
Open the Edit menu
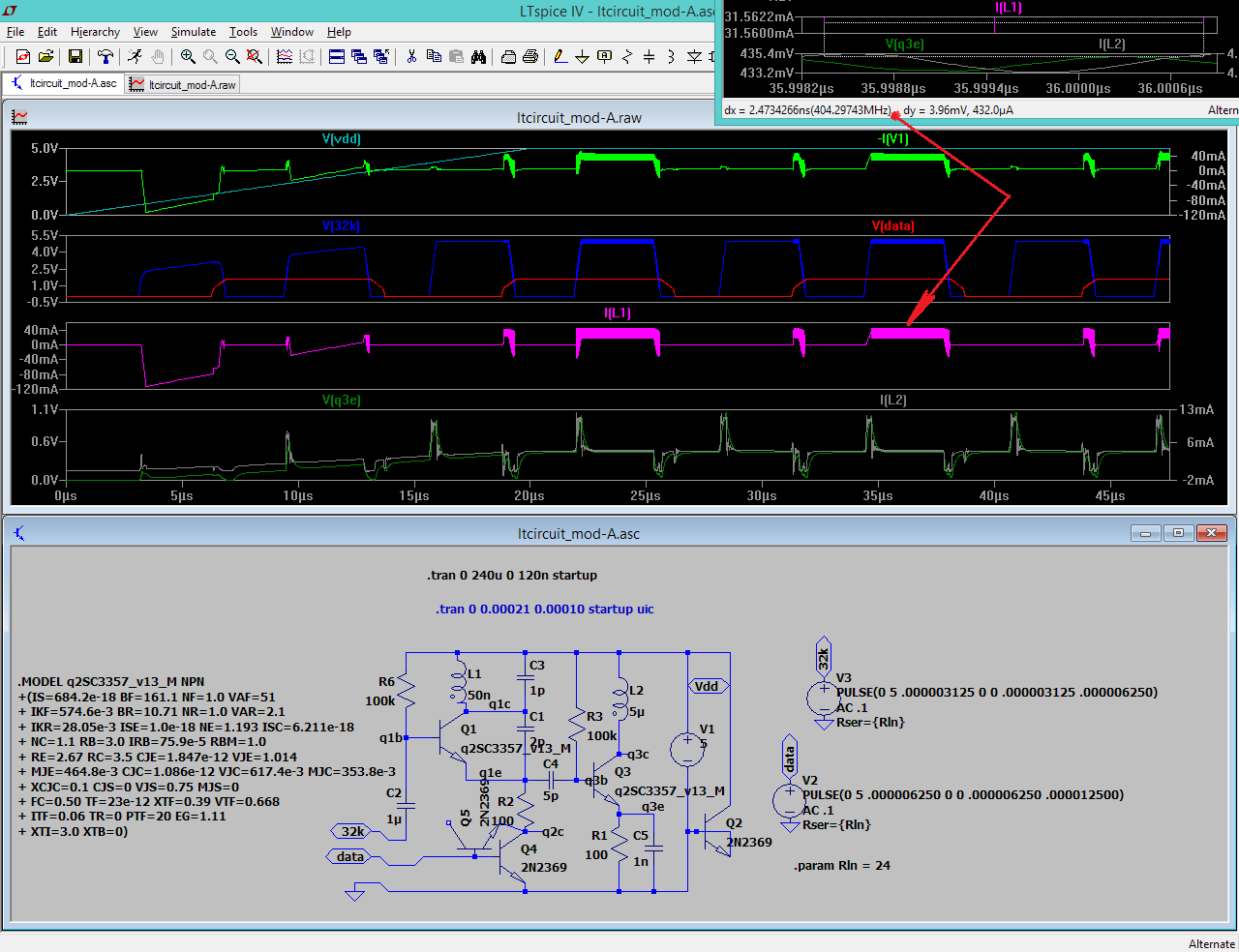[47, 32]
